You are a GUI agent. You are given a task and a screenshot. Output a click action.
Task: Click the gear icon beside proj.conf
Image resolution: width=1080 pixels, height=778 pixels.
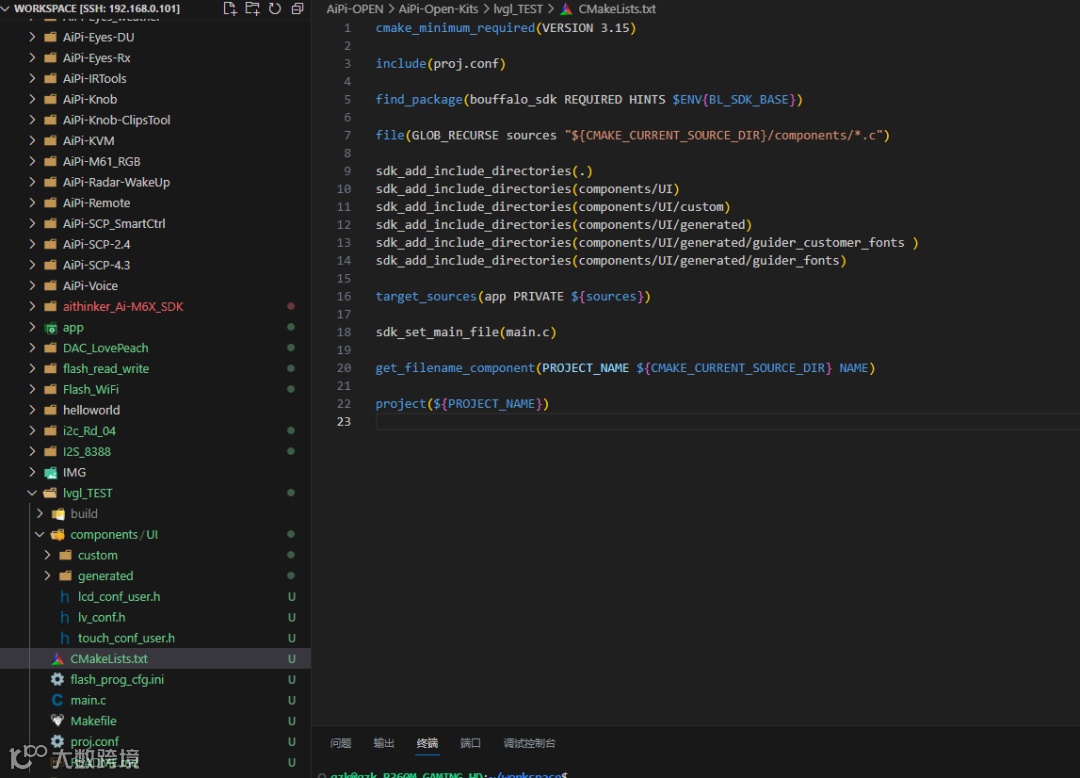point(57,742)
